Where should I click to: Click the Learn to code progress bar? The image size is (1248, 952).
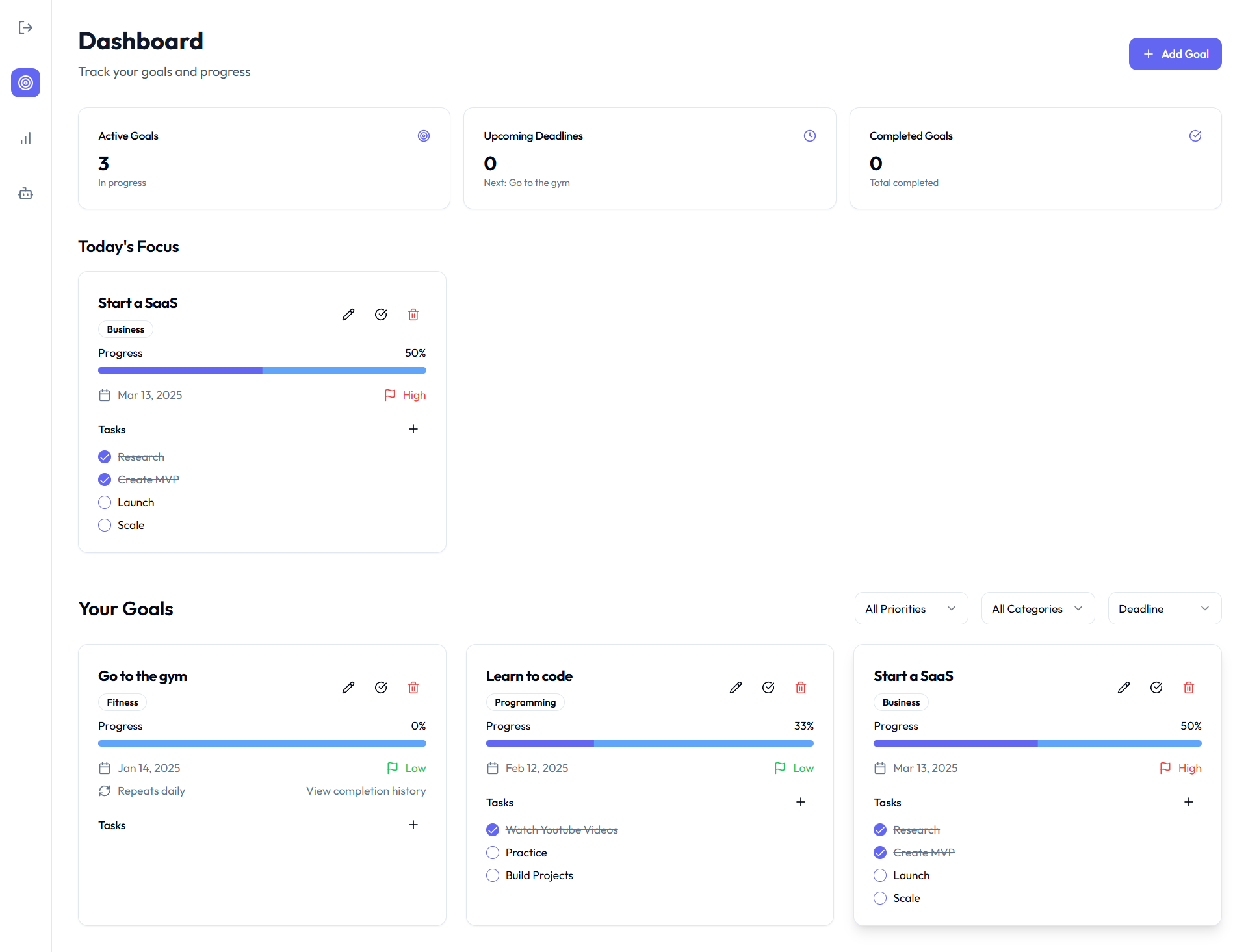(649, 743)
